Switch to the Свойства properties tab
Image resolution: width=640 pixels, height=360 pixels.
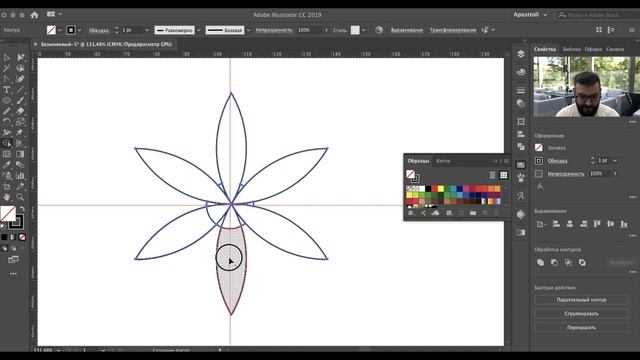(x=545, y=49)
